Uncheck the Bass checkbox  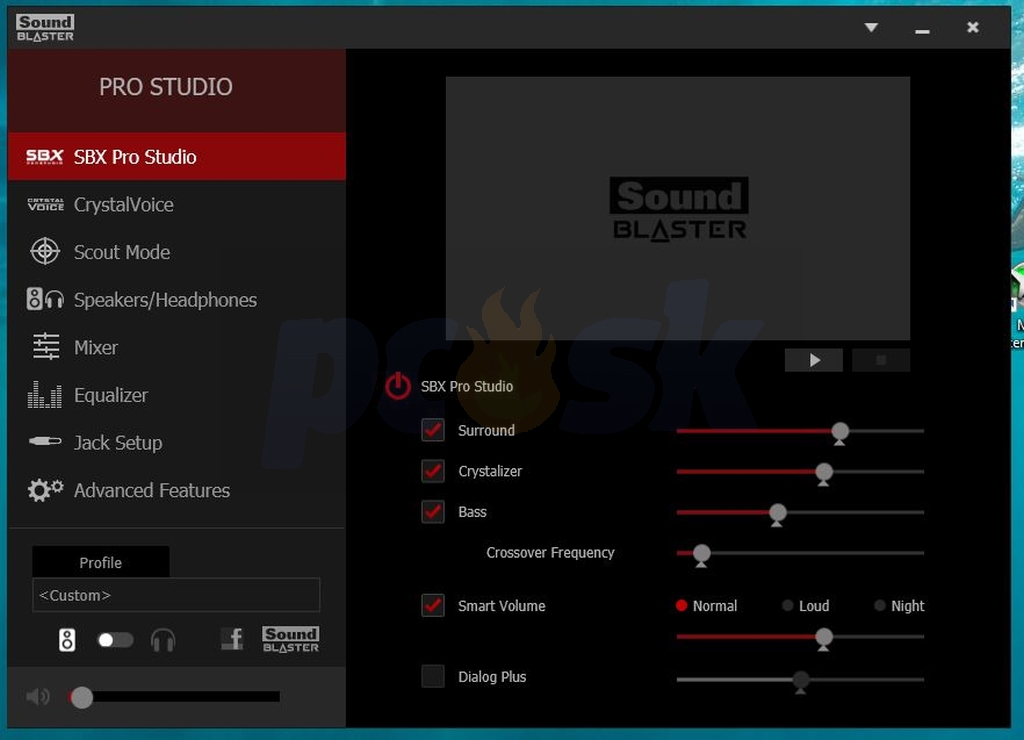[433, 511]
